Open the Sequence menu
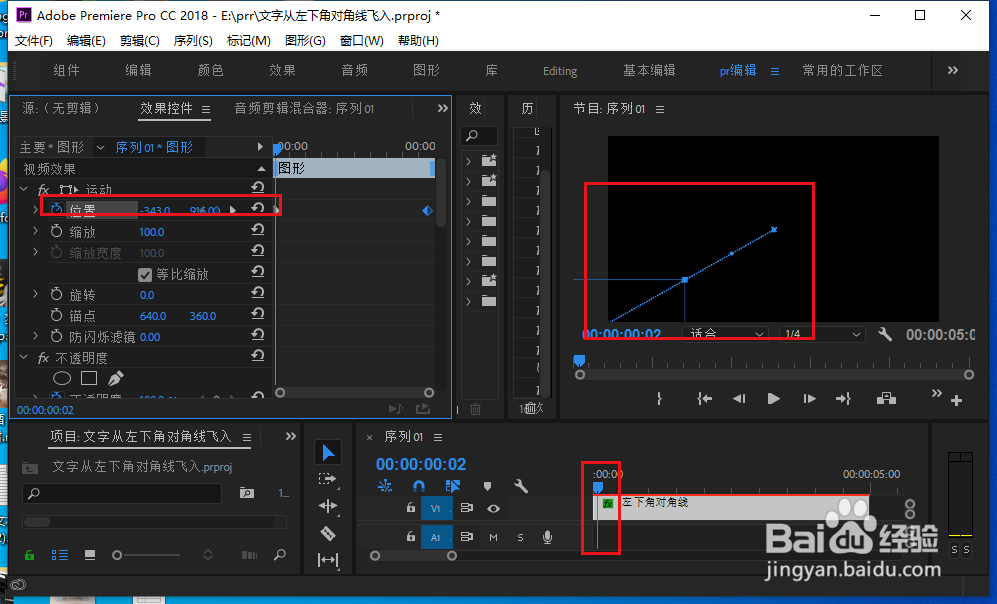This screenshot has width=997, height=604. click(x=193, y=41)
